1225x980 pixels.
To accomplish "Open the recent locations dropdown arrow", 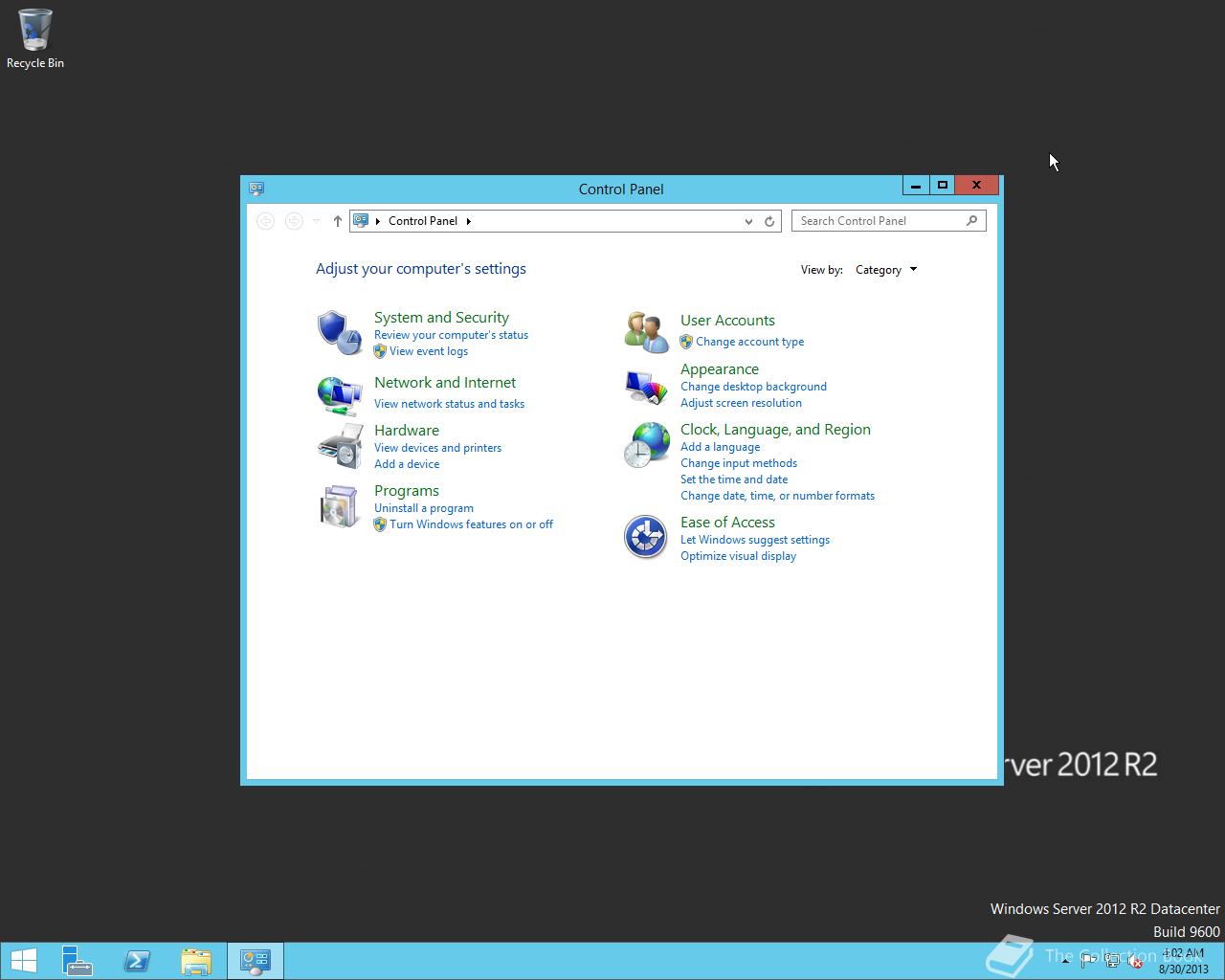I will tap(316, 221).
